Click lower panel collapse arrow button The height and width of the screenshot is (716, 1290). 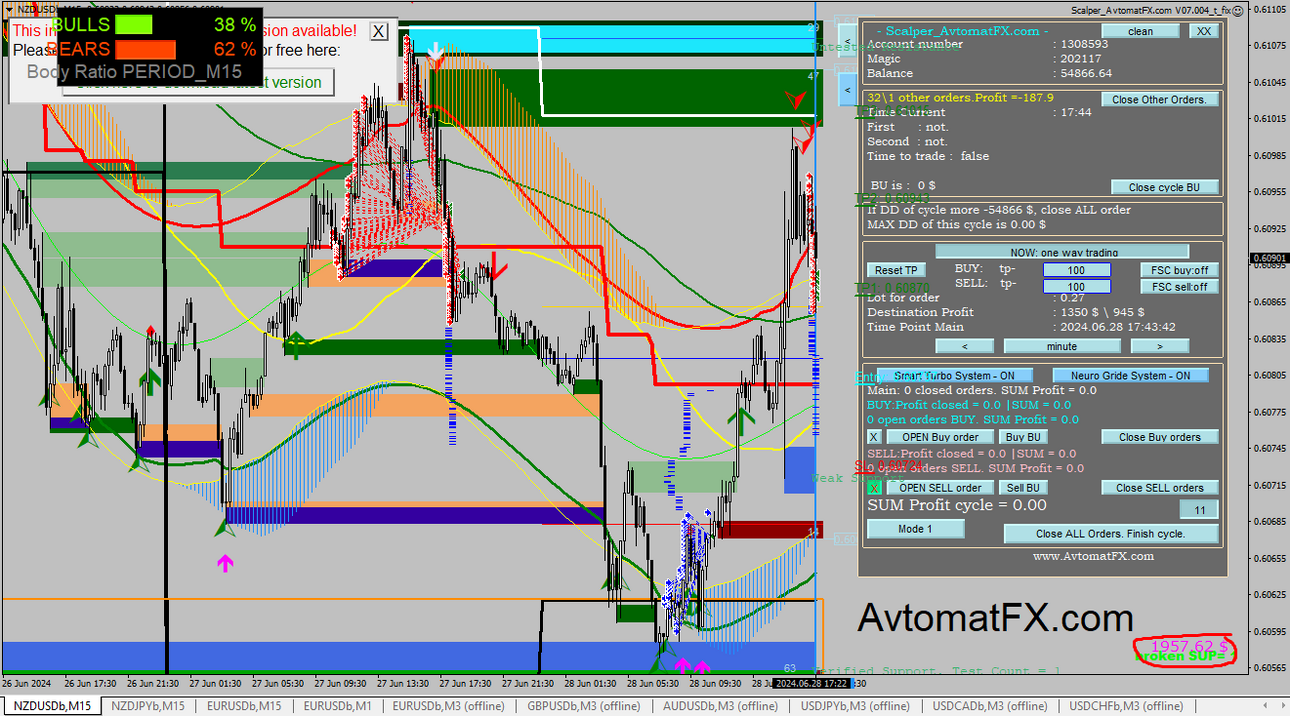(x=847, y=91)
